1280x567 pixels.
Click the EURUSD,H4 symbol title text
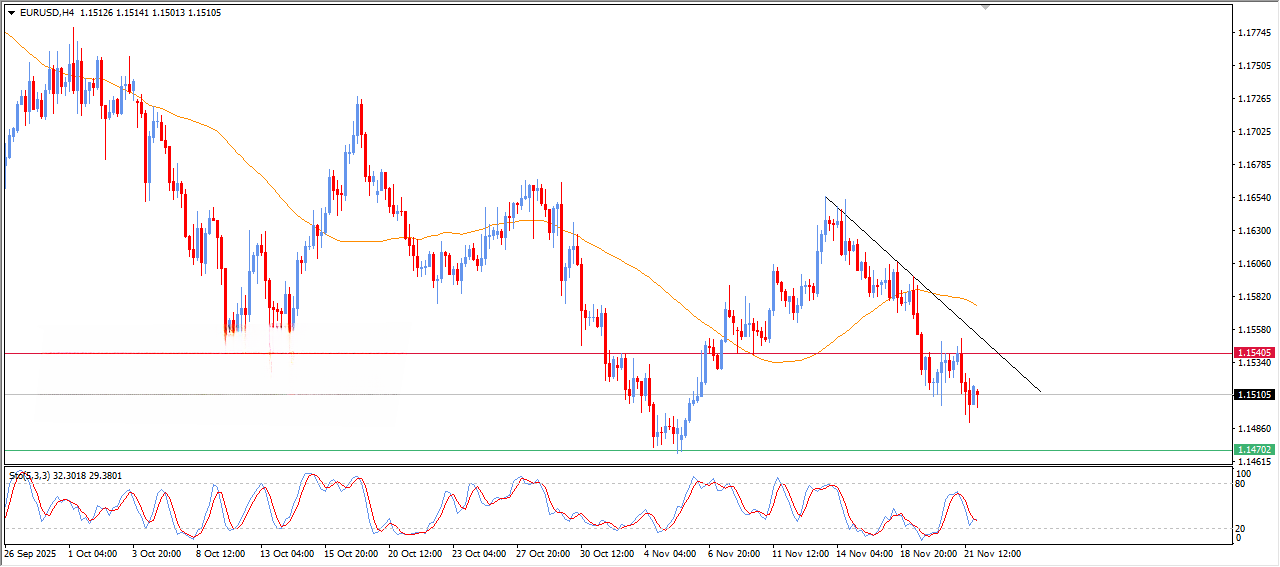pos(47,13)
